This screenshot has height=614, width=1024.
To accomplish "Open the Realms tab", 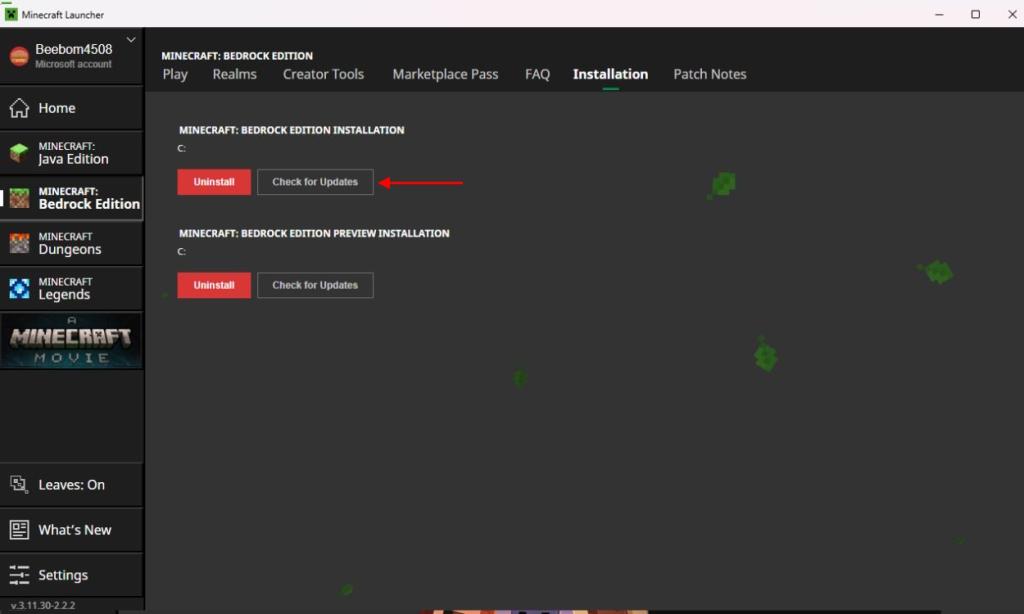I will click(234, 74).
